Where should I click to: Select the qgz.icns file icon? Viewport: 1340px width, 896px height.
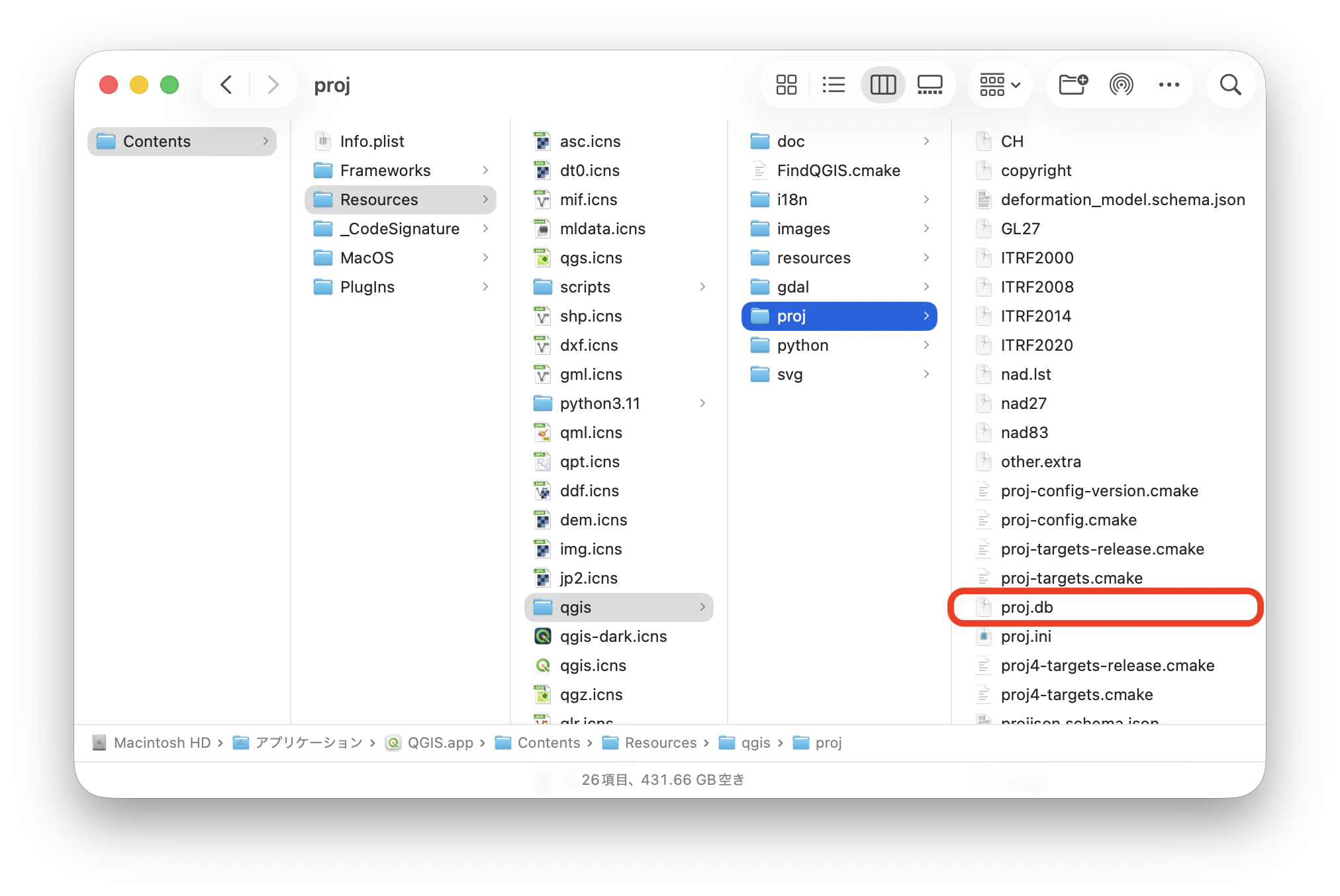(x=543, y=695)
